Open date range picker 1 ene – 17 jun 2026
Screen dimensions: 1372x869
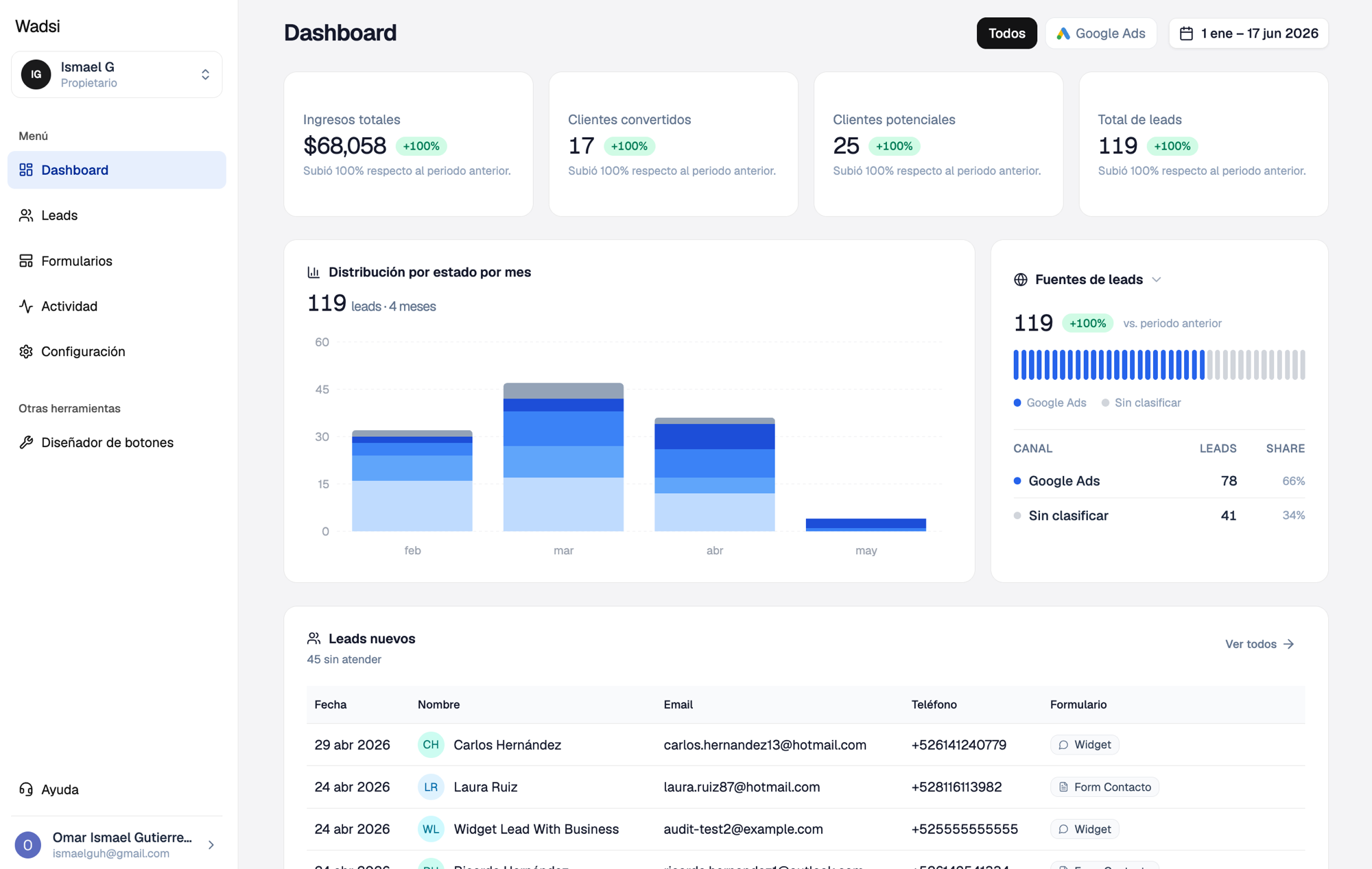(x=1249, y=34)
